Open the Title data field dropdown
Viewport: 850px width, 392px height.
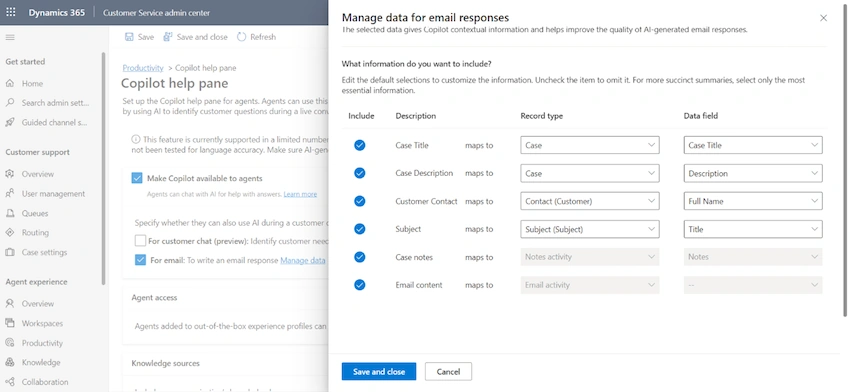coord(753,229)
